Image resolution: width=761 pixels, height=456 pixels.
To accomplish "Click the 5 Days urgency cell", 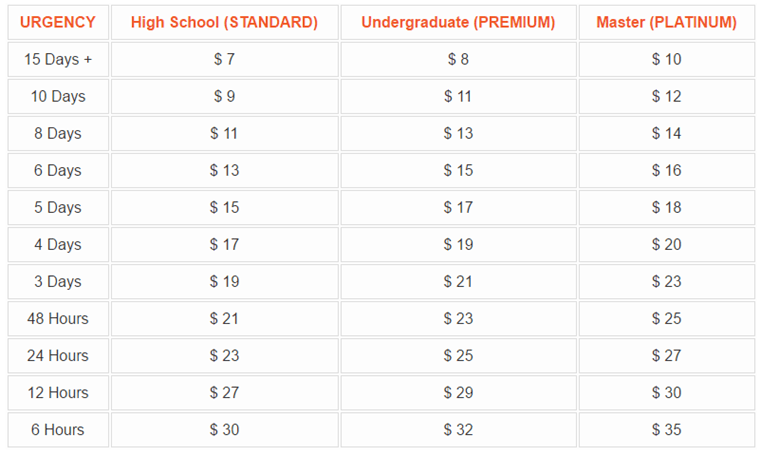I will (58, 207).
